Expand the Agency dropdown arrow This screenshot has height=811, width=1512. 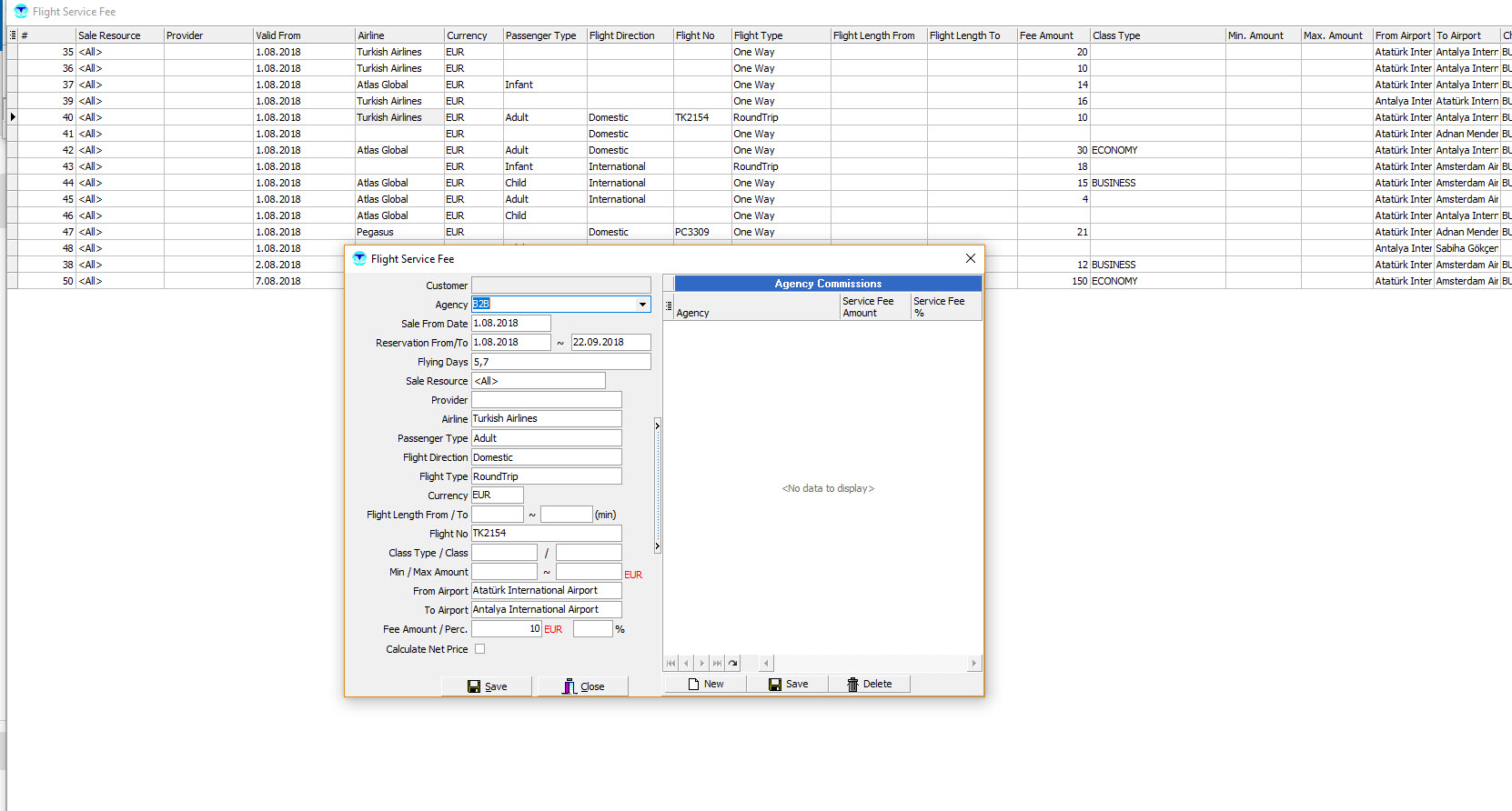click(642, 305)
